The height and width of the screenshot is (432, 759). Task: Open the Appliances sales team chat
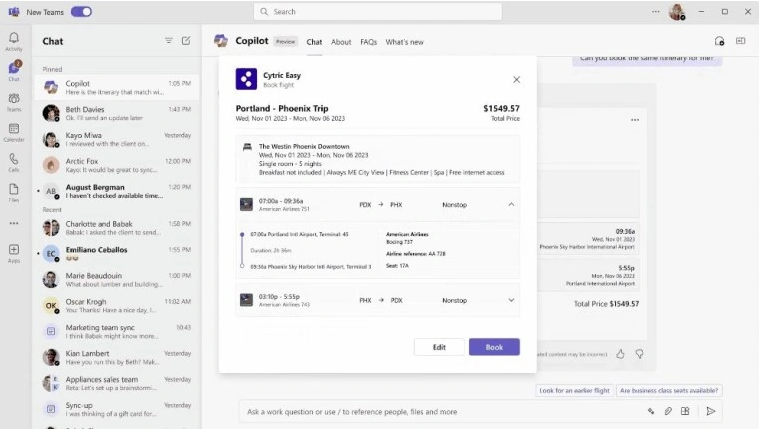point(117,383)
